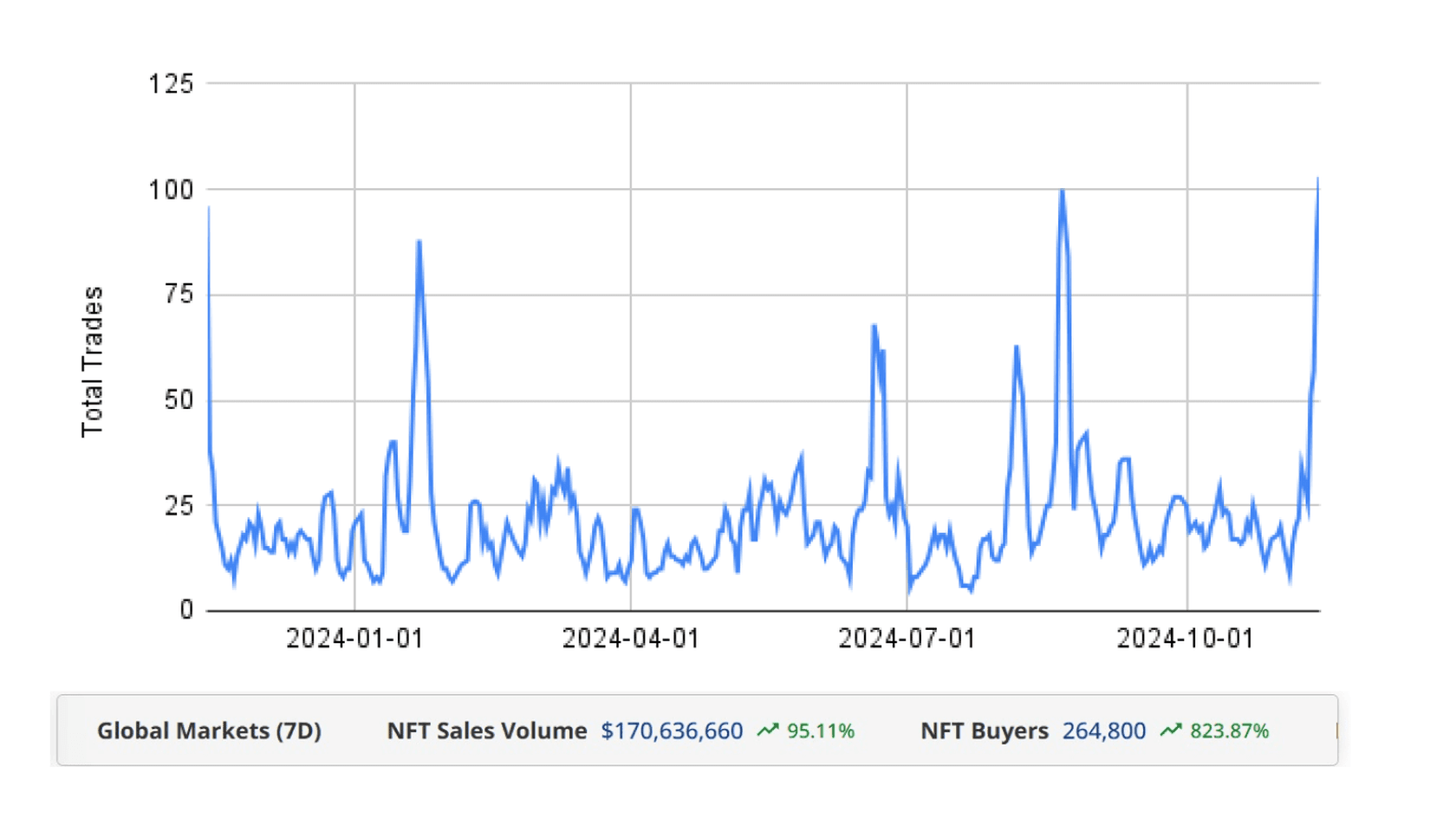Click the 125 y-axis tick label

click(x=171, y=84)
